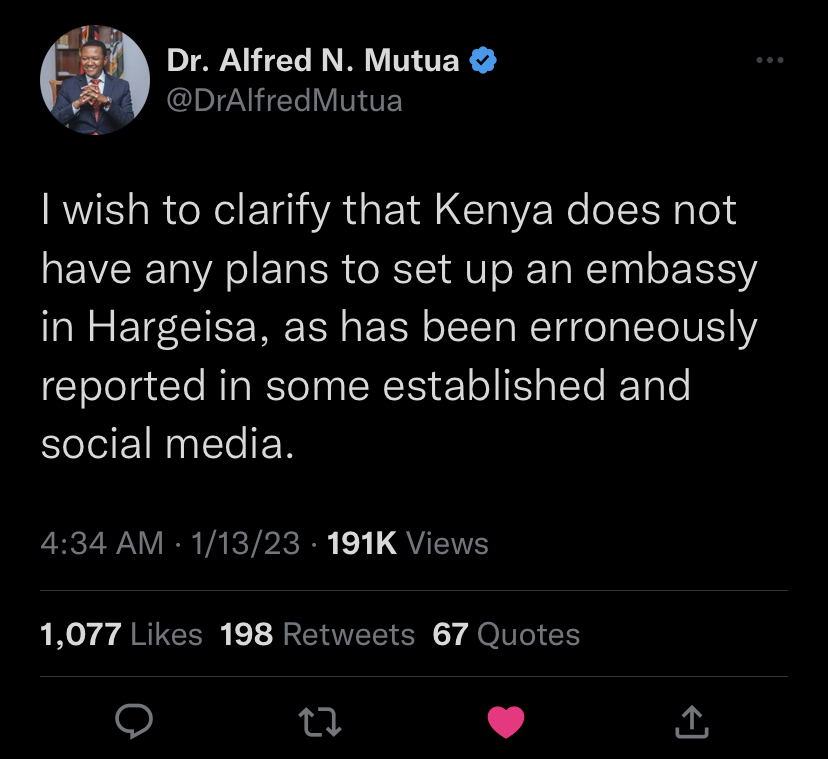Image resolution: width=828 pixels, height=759 pixels.
Task: Click the words social media in the tweet
Action: [x=166, y=444]
